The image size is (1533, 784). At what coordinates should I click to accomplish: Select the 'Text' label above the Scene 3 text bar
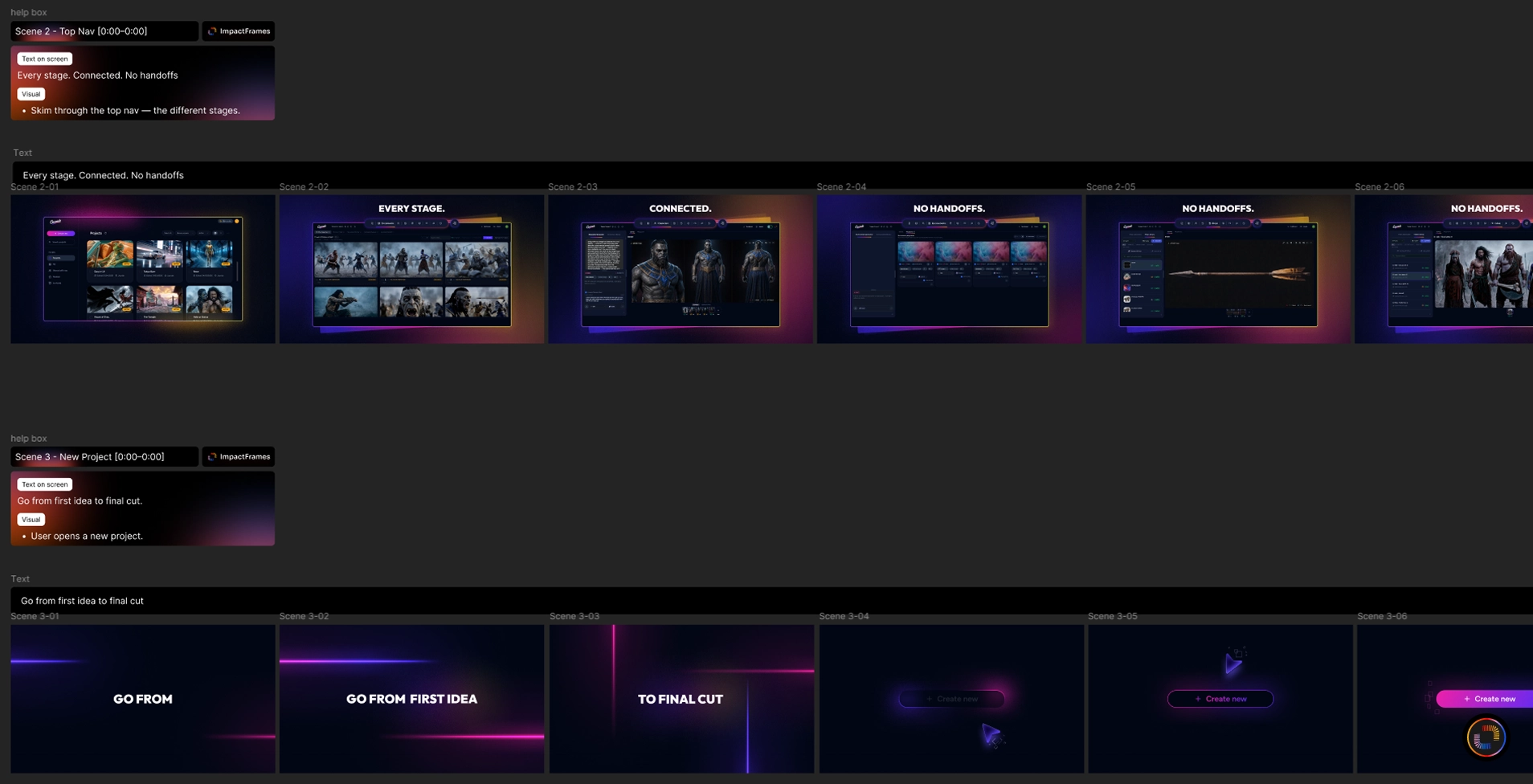point(20,579)
